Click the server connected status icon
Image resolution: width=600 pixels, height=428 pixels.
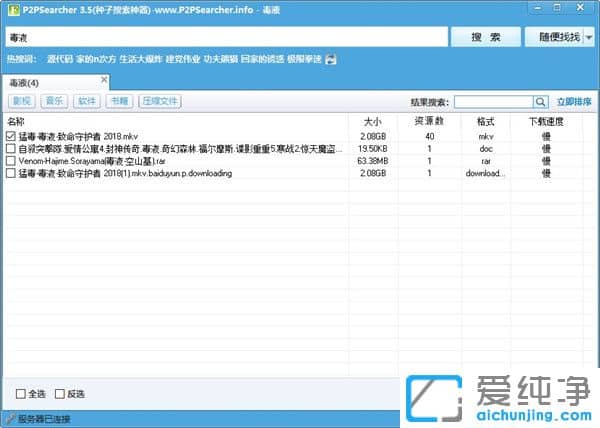tap(11, 419)
